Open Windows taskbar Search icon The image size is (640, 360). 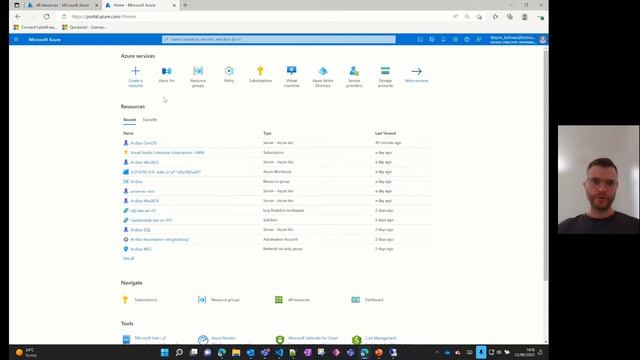(179, 352)
